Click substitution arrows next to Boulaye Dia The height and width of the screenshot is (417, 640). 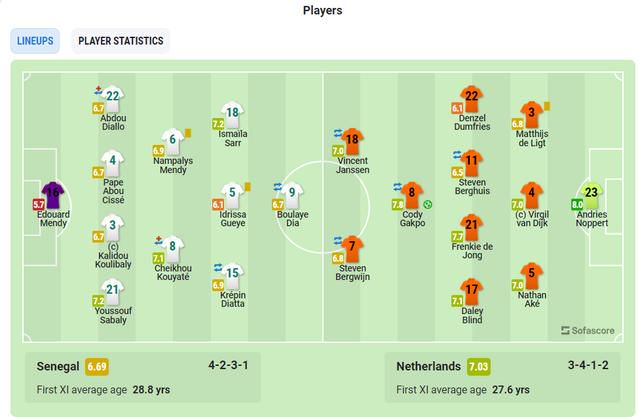(278, 187)
